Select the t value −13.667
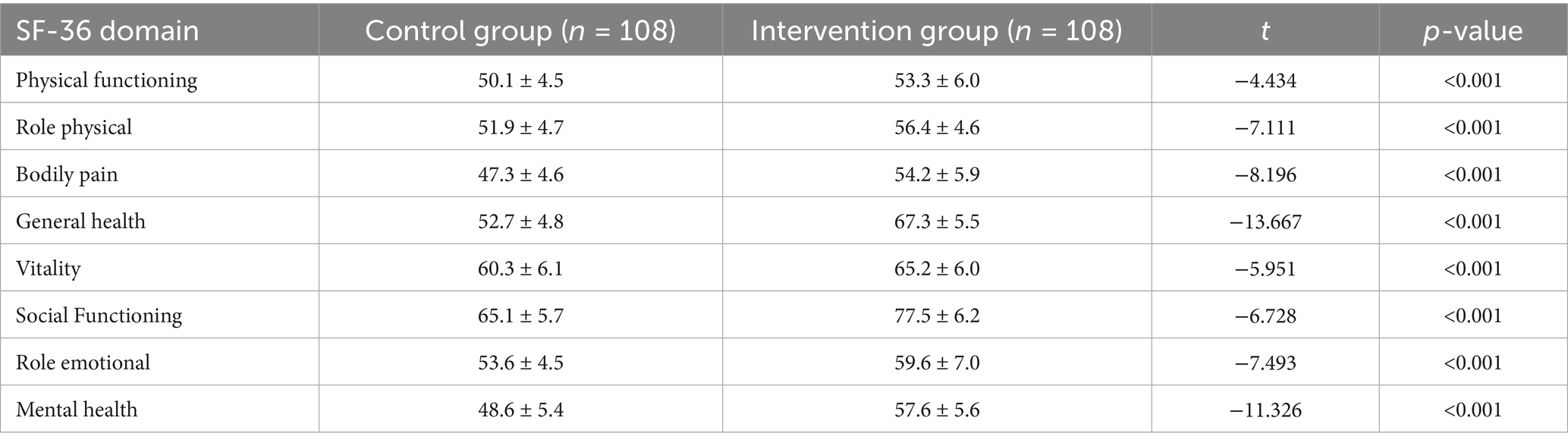 pos(1265,221)
